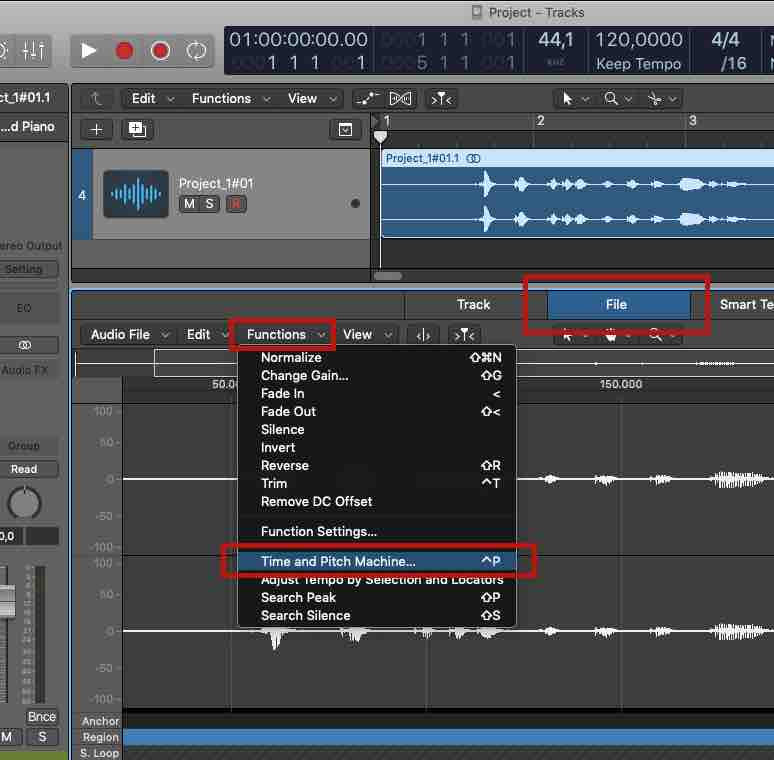Select the Pointer tool in Tracks toolbar

pyautogui.click(x=568, y=99)
